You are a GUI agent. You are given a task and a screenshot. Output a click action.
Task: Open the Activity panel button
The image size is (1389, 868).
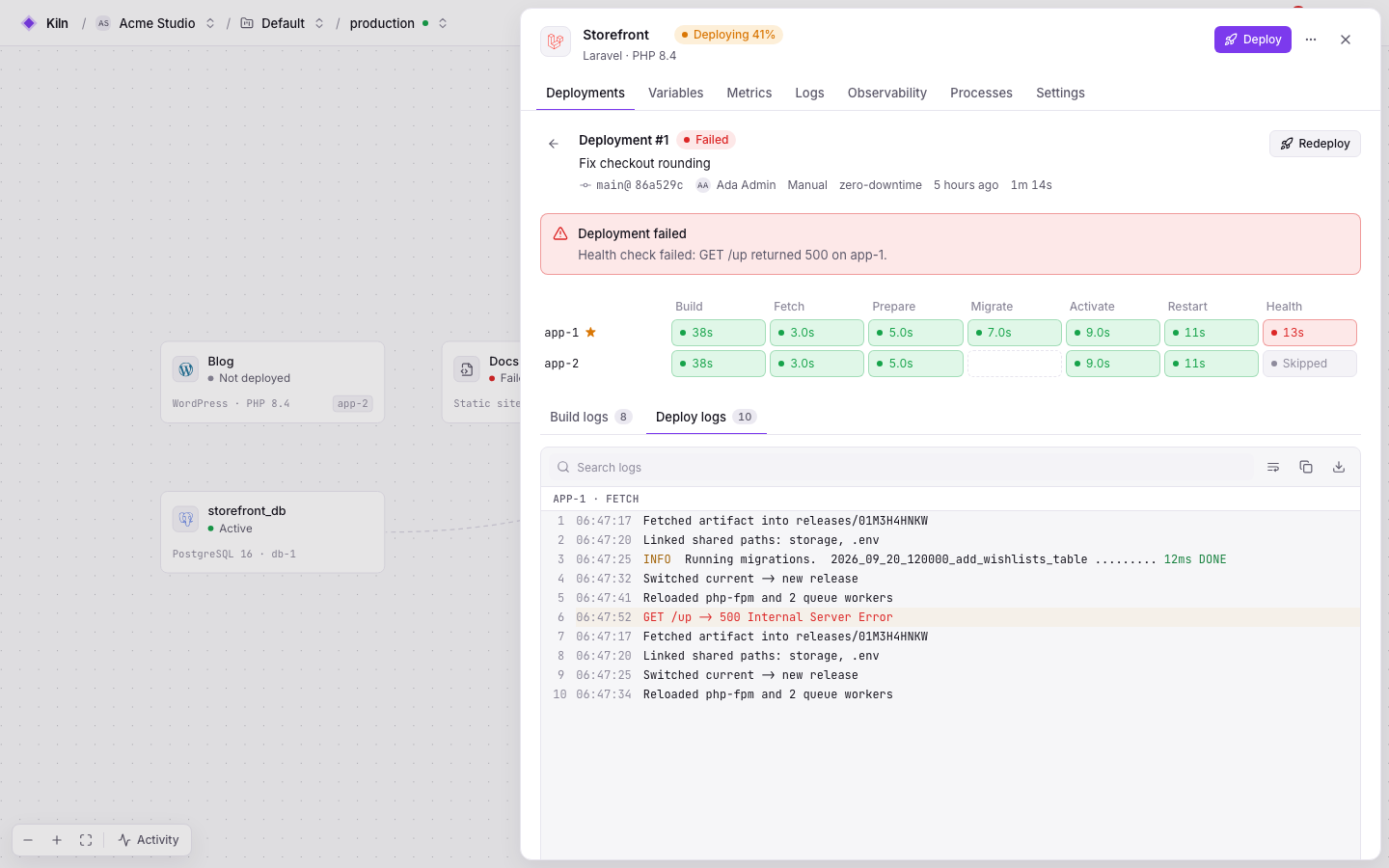coord(149,840)
